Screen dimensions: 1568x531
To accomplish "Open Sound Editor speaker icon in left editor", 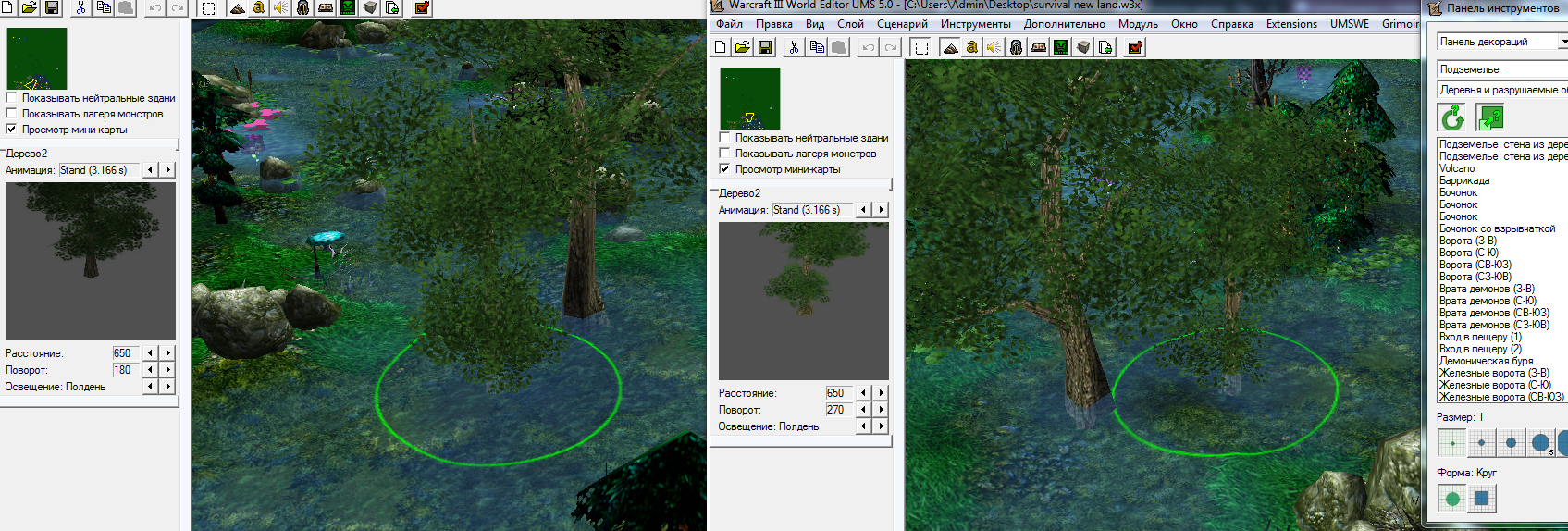I will tap(281, 7).
